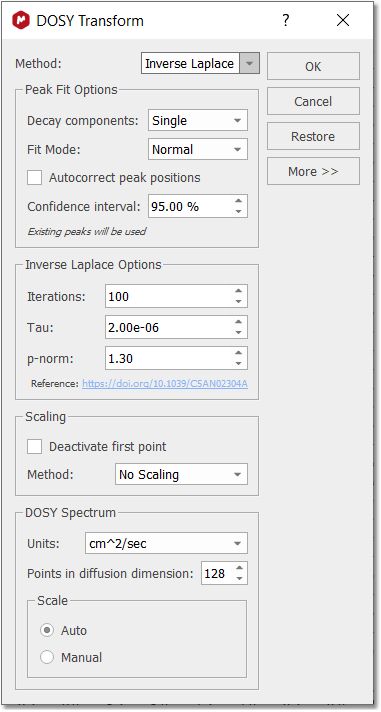The height and width of the screenshot is (712, 381).
Task: Close the DOSY Transform dialog
Action: click(343, 20)
